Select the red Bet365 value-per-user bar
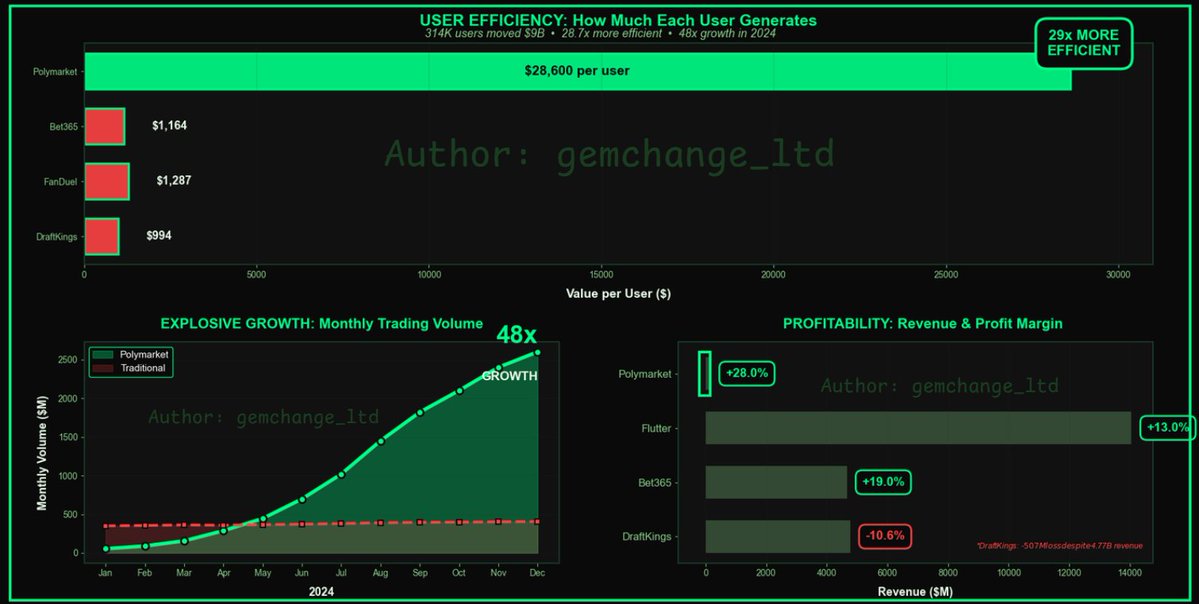Screen dimensions: 1199x604 tap(104, 126)
